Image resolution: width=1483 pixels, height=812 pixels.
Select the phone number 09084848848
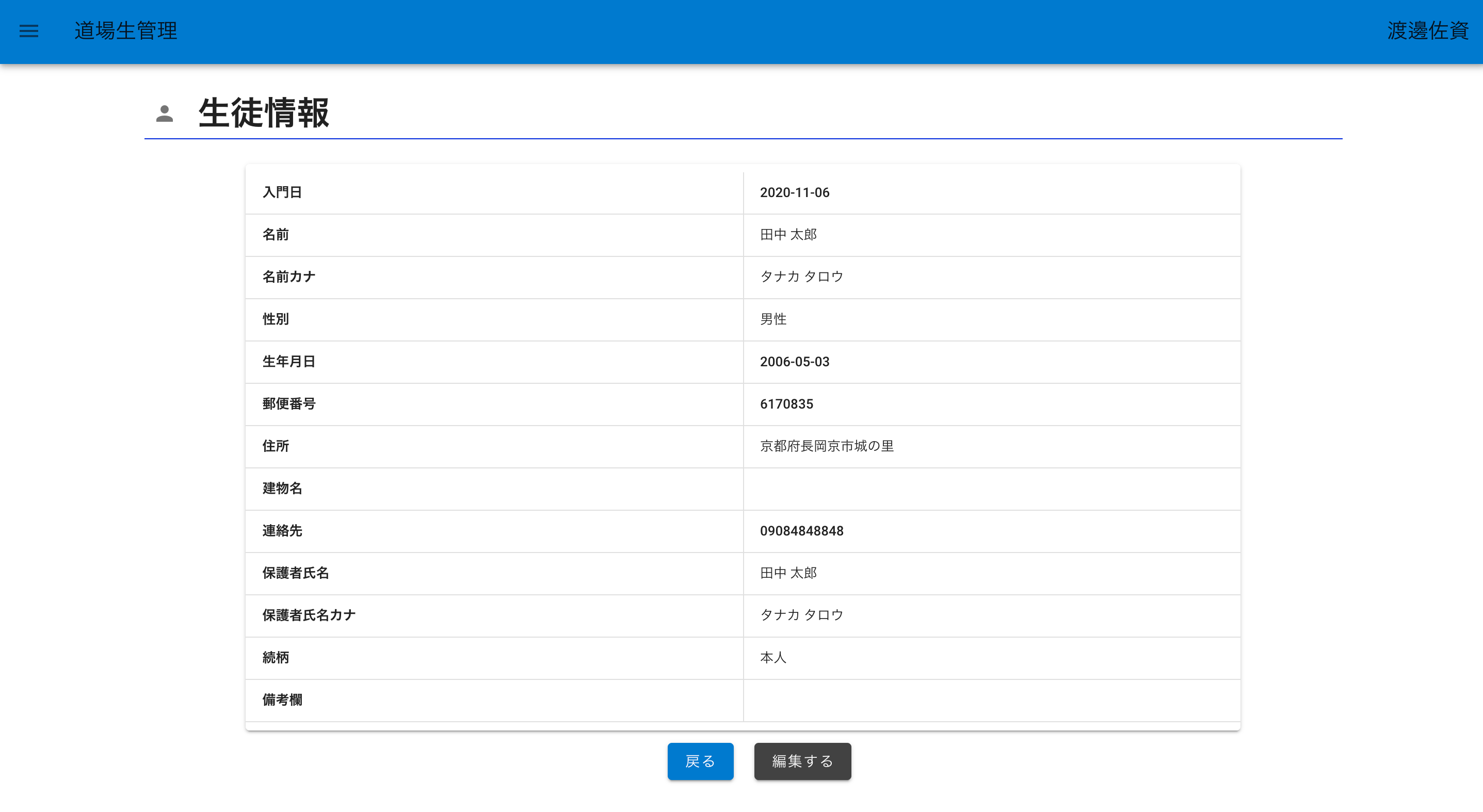pos(802,531)
